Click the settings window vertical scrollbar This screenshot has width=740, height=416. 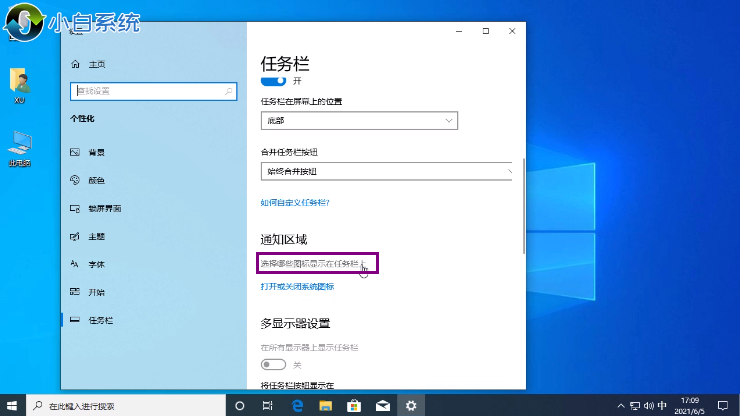coord(523,206)
